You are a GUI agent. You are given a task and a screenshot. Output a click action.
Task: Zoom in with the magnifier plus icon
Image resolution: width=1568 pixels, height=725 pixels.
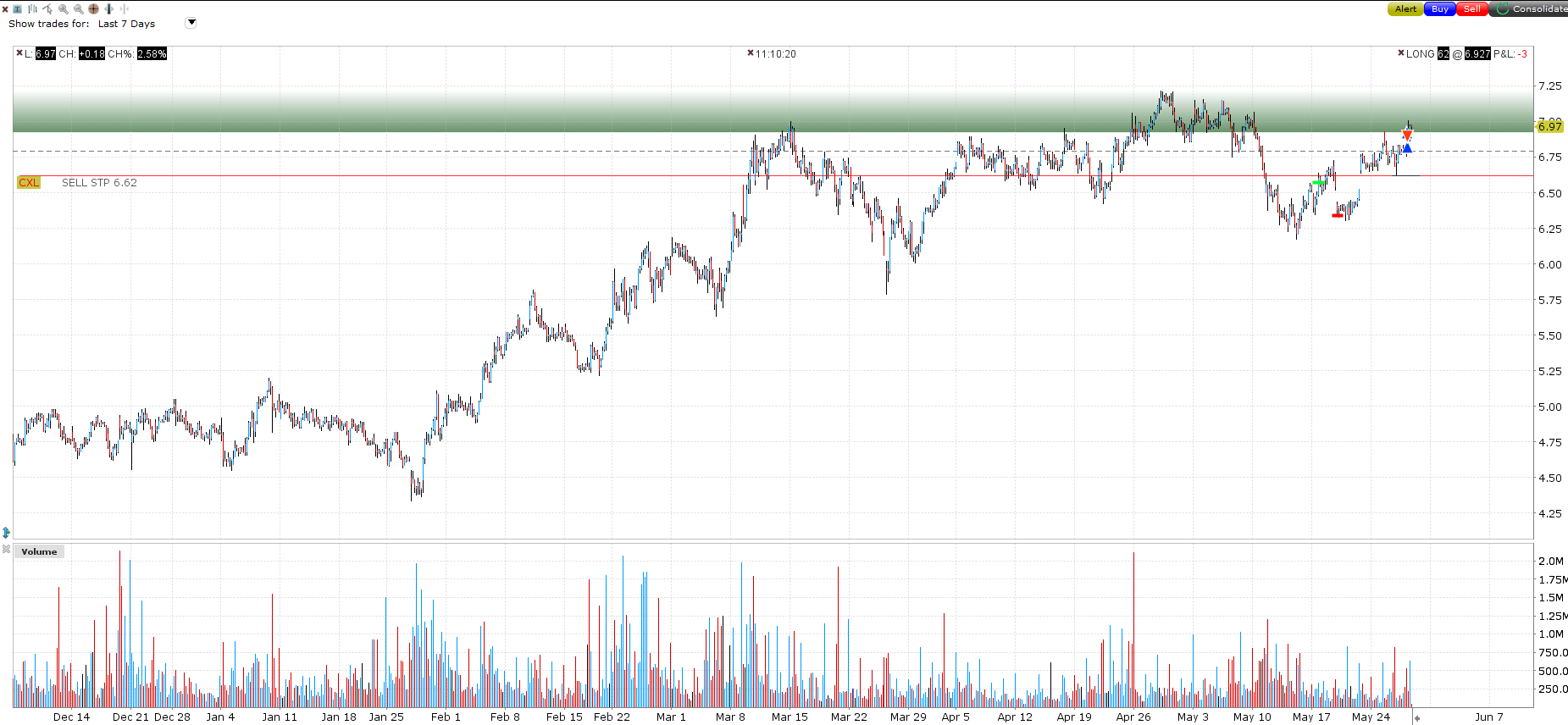click(x=64, y=8)
